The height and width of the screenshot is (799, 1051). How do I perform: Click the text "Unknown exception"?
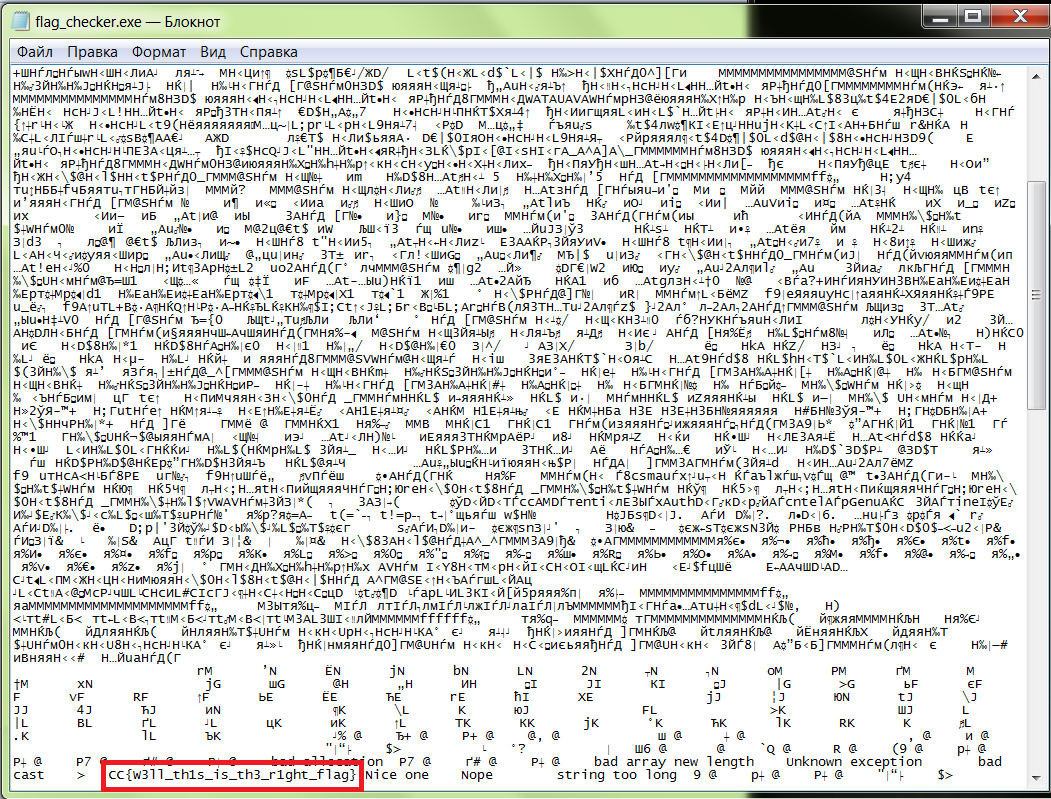tap(853, 762)
